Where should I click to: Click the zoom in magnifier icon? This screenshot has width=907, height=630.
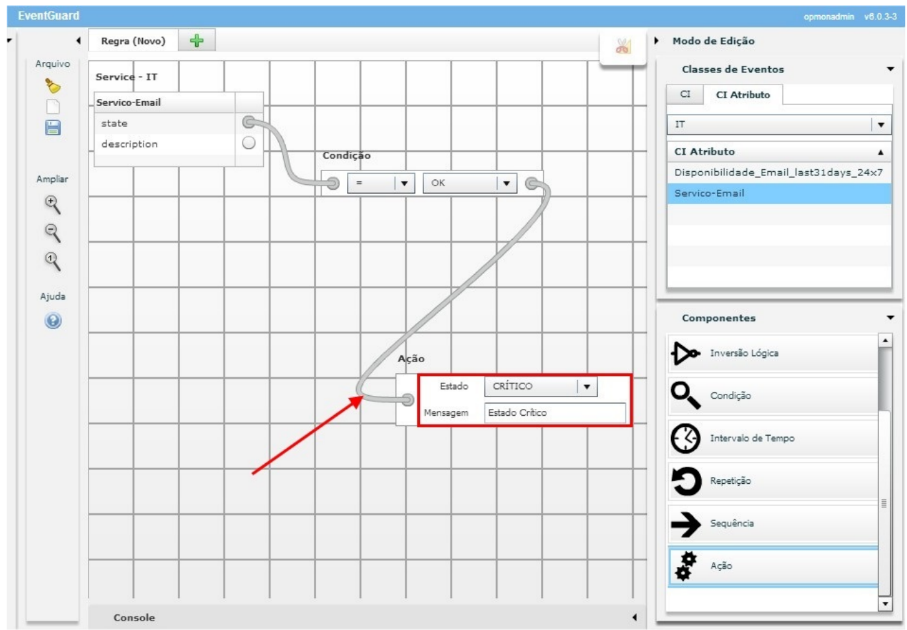click(53, 204)
